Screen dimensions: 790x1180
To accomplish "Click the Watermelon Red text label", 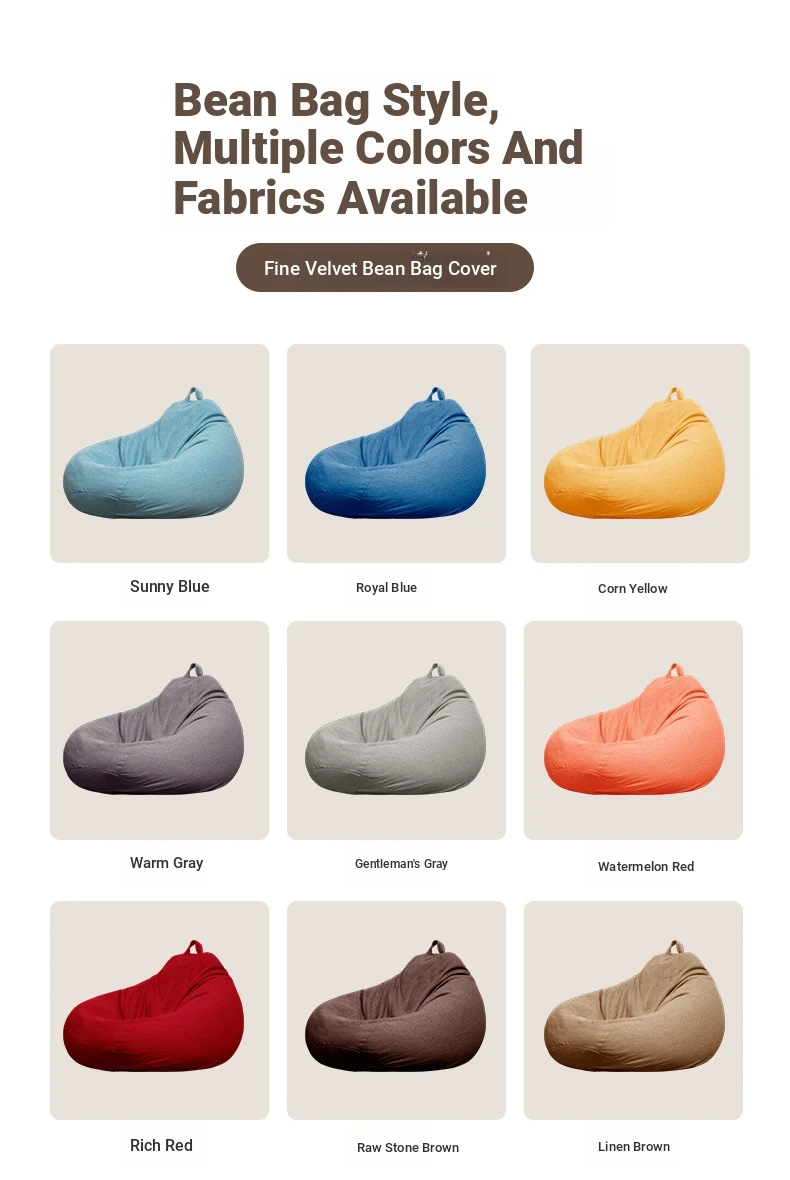I will point(646,866).
